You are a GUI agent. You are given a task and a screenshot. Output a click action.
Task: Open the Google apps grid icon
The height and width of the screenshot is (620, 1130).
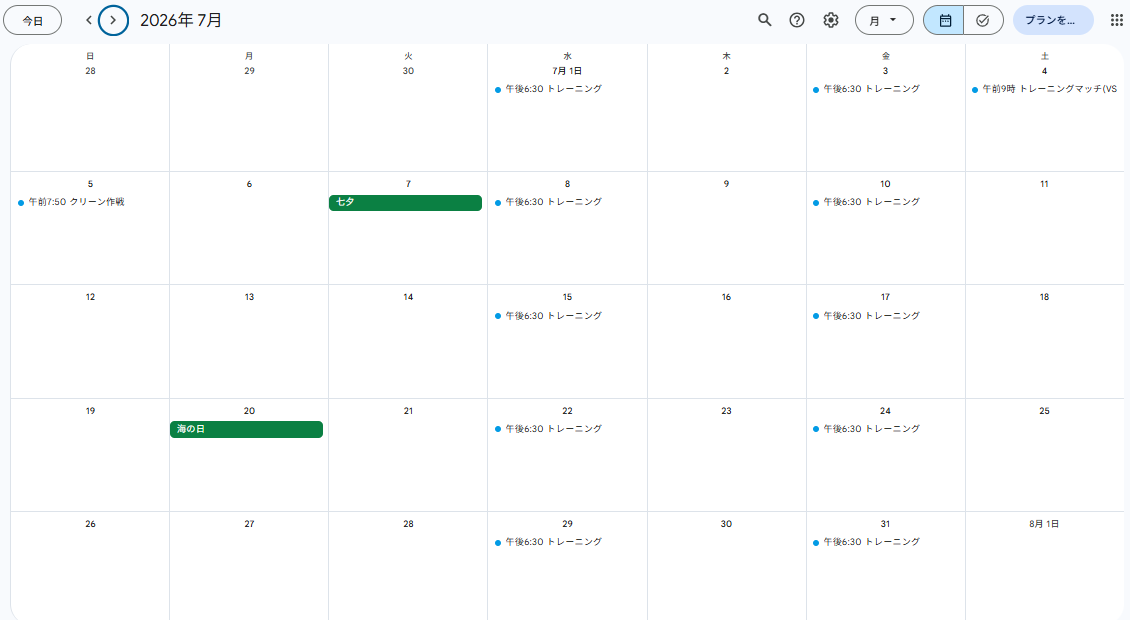[1116, 20]
